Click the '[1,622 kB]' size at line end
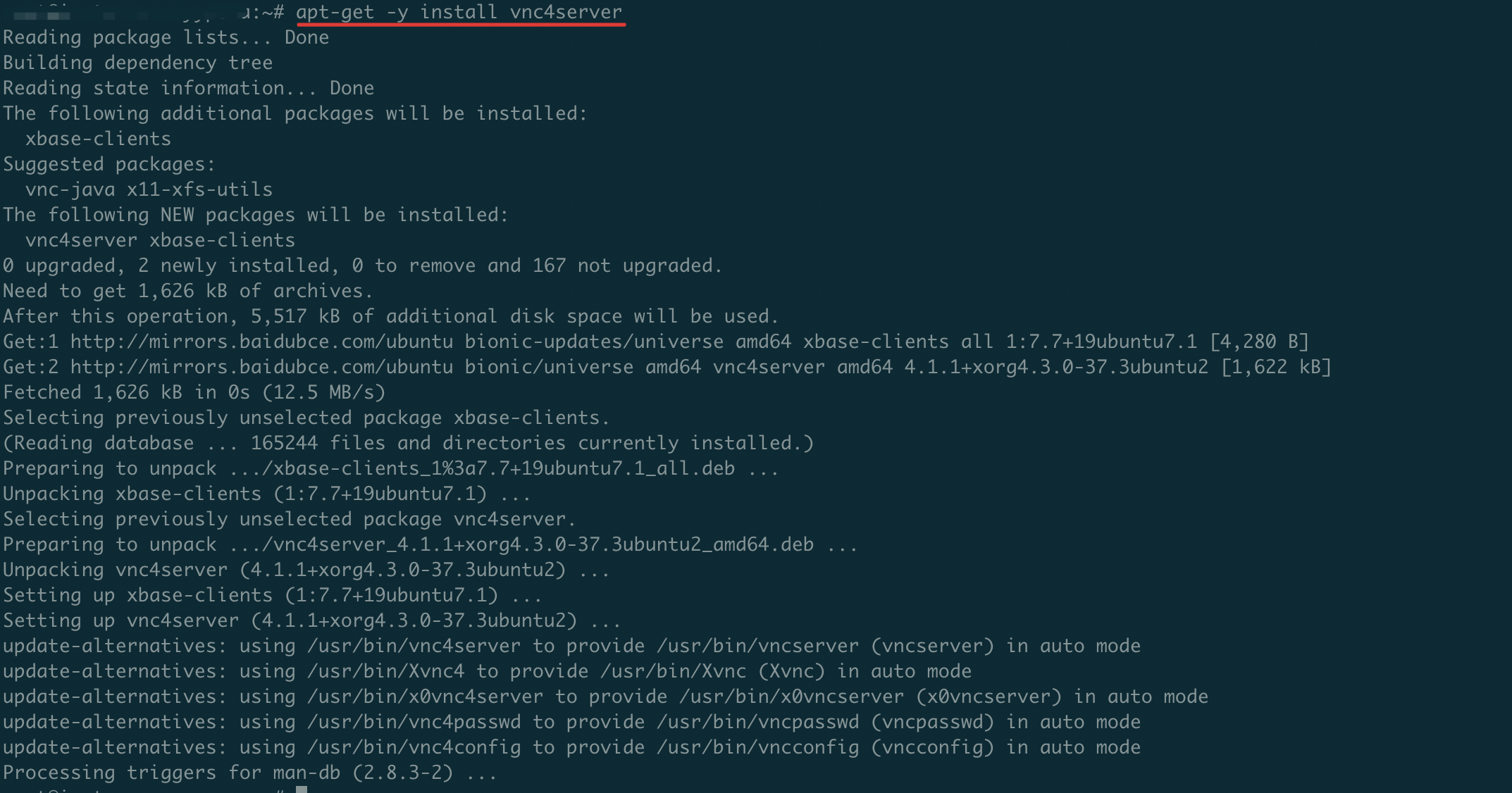The height and width of the screenshot is (793, 1512). coord(1276,368)
